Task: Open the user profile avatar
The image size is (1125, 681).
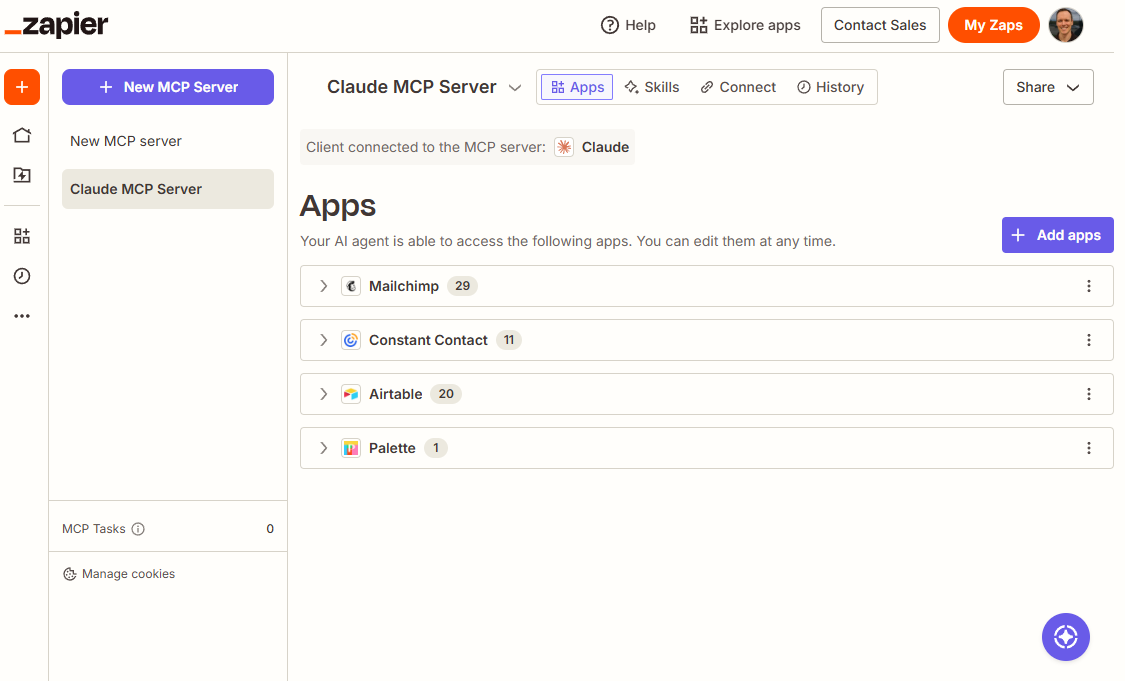Action: coord(1065,25)
